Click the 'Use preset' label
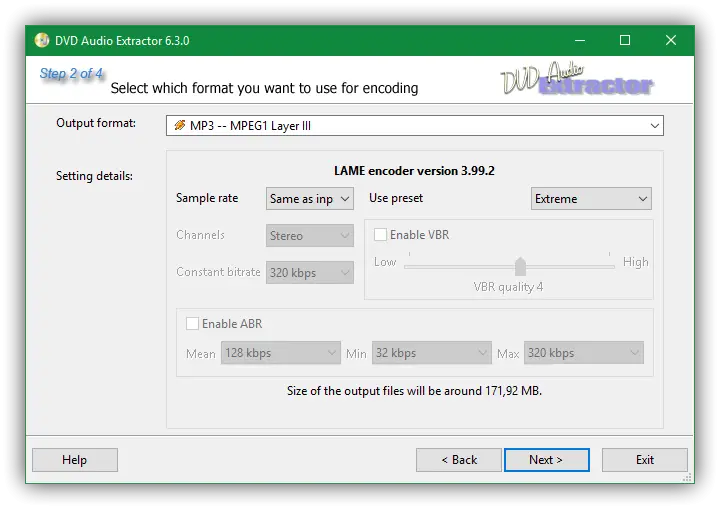The image size is (720, 509). click(x=396, y=198)
